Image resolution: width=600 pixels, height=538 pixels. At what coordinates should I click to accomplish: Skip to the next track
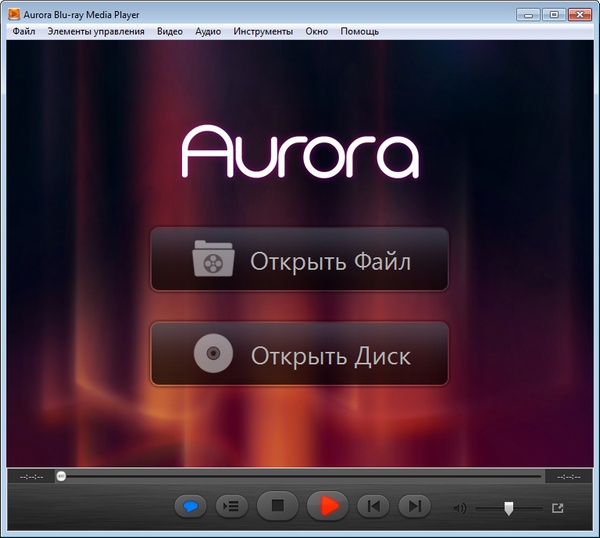[414, 507]
